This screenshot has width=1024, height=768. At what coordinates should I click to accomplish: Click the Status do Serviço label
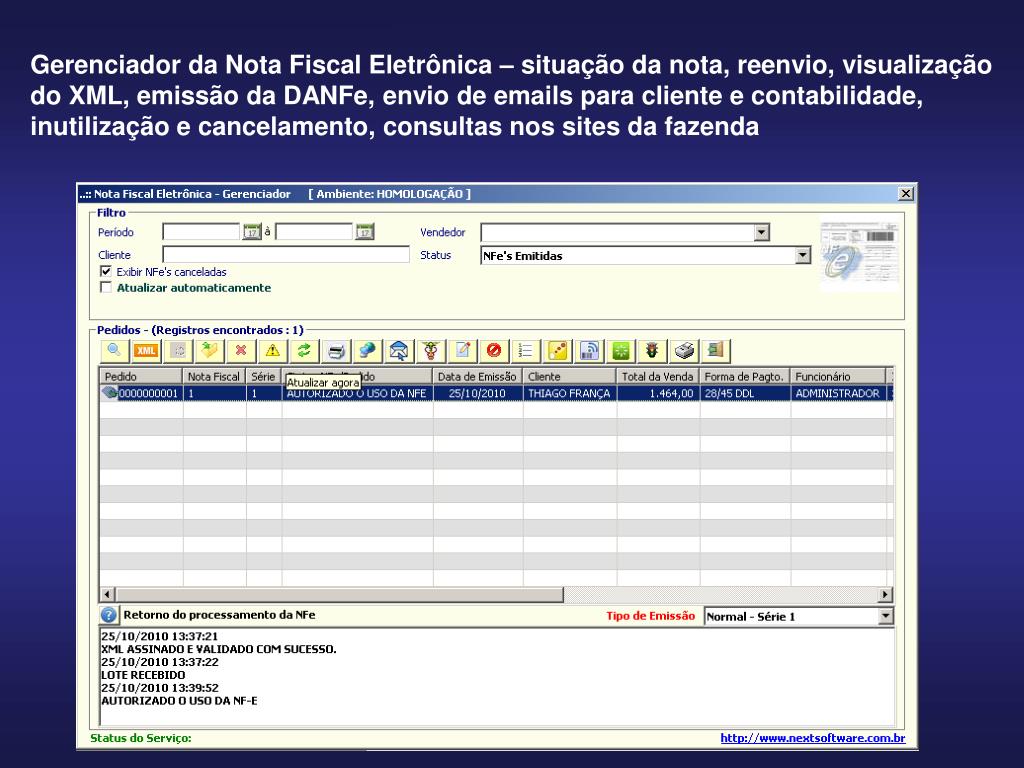coord(140,738)
